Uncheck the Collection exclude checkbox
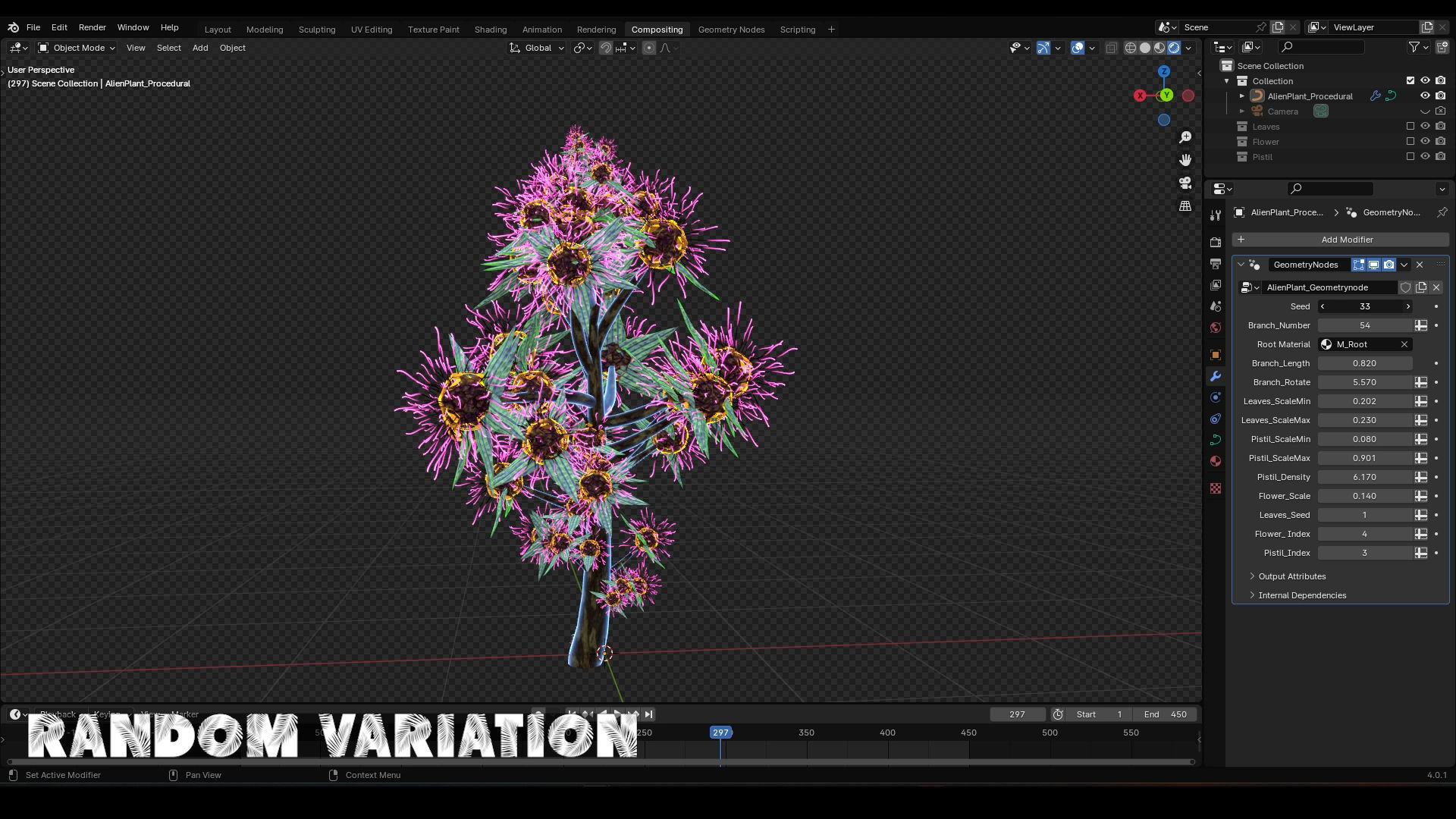This screenshot has width=1456, height=819. coord(1410,80)
